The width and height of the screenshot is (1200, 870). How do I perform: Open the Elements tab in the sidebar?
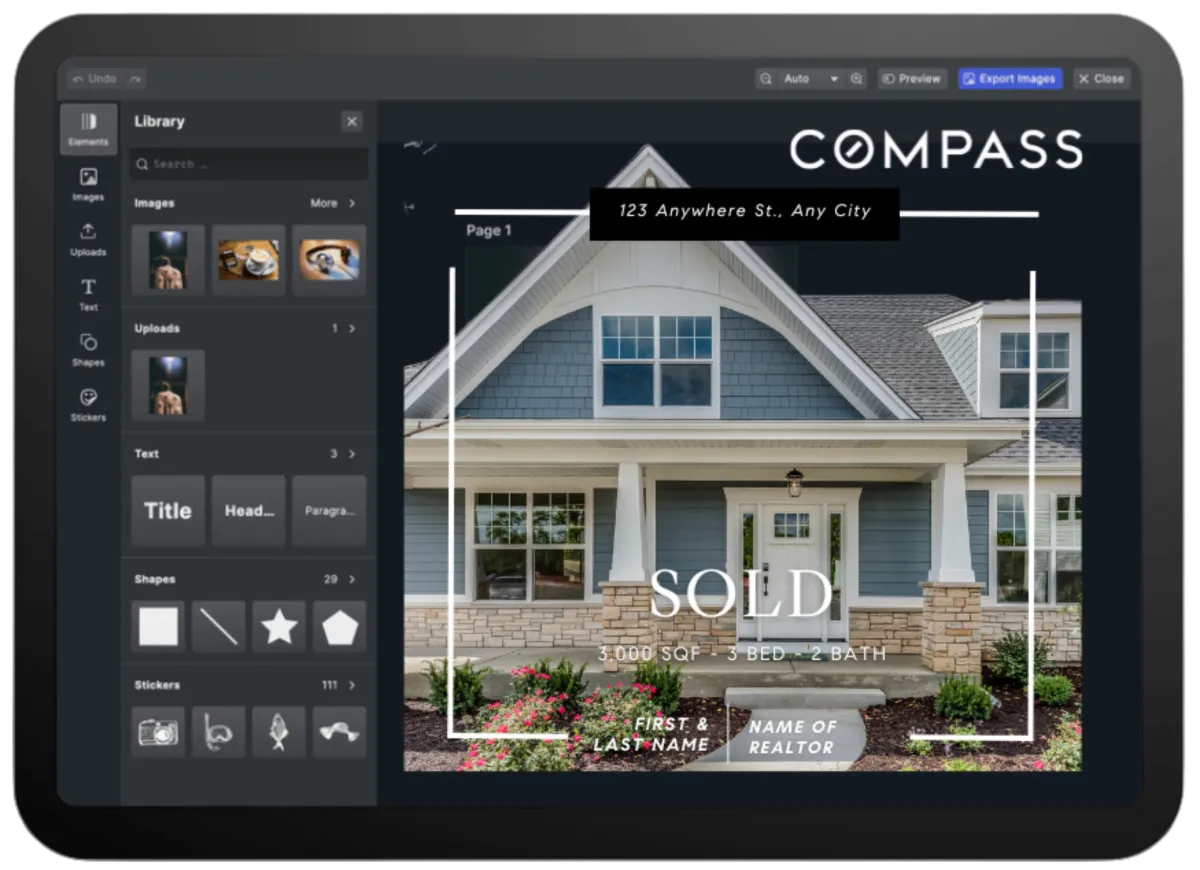[x=88, y=130]
